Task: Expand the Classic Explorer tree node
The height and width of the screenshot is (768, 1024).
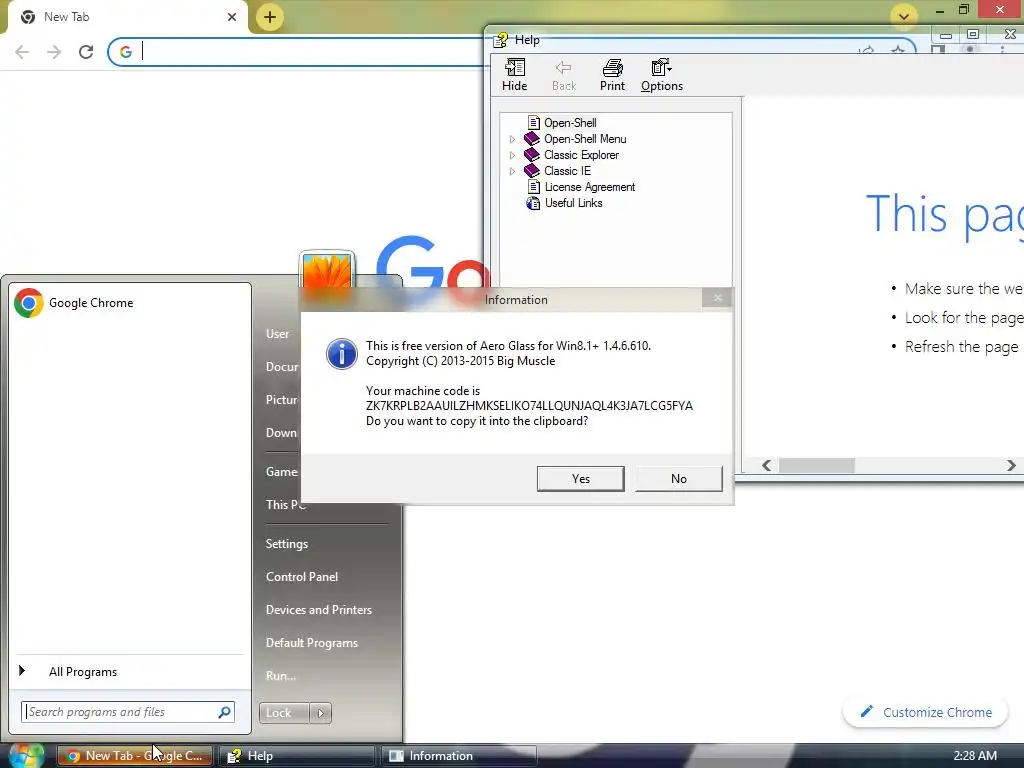Action: click(x=512, y=155)
